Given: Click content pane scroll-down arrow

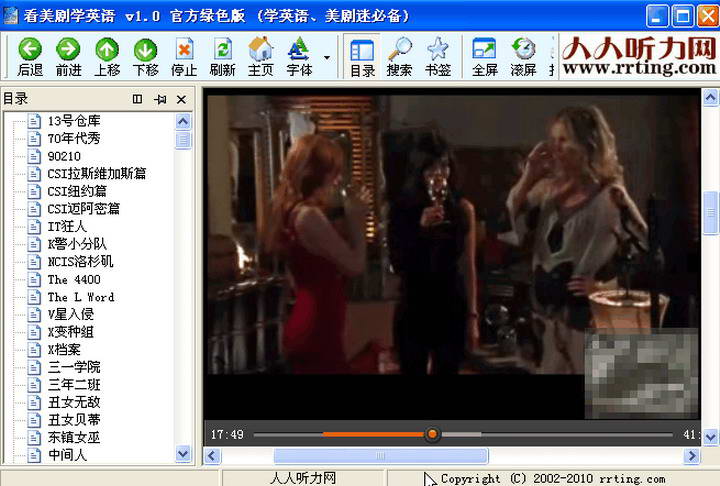Looking at the screenshot, I should click(710, 437).
